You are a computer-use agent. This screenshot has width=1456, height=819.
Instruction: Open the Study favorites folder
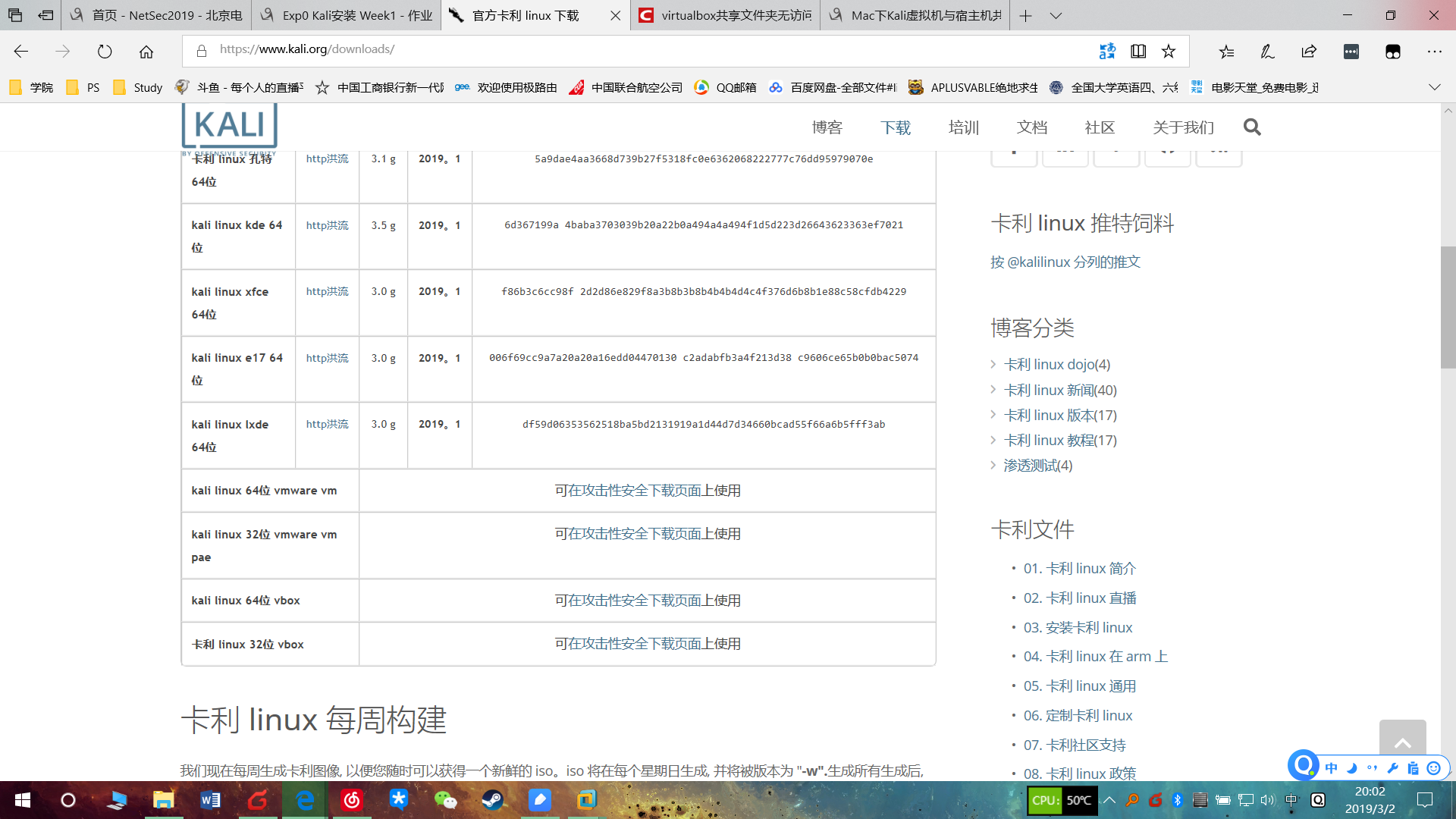(137, 87)
